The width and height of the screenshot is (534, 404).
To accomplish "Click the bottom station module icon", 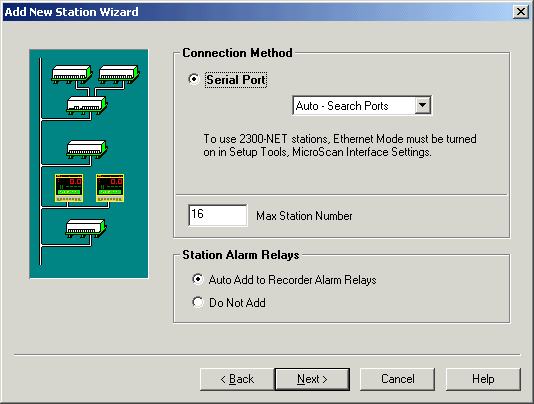I will (86, 228).
